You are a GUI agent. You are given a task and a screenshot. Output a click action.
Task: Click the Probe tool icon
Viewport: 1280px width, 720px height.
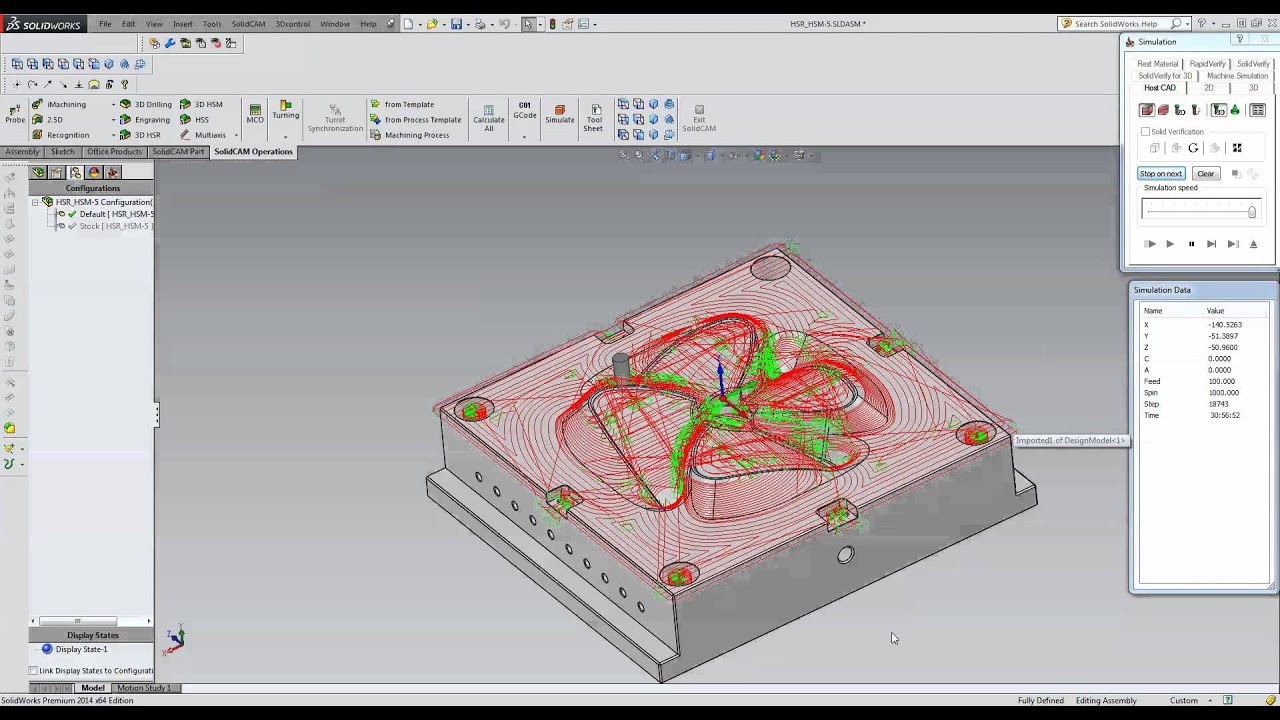[x=14, y=112]
